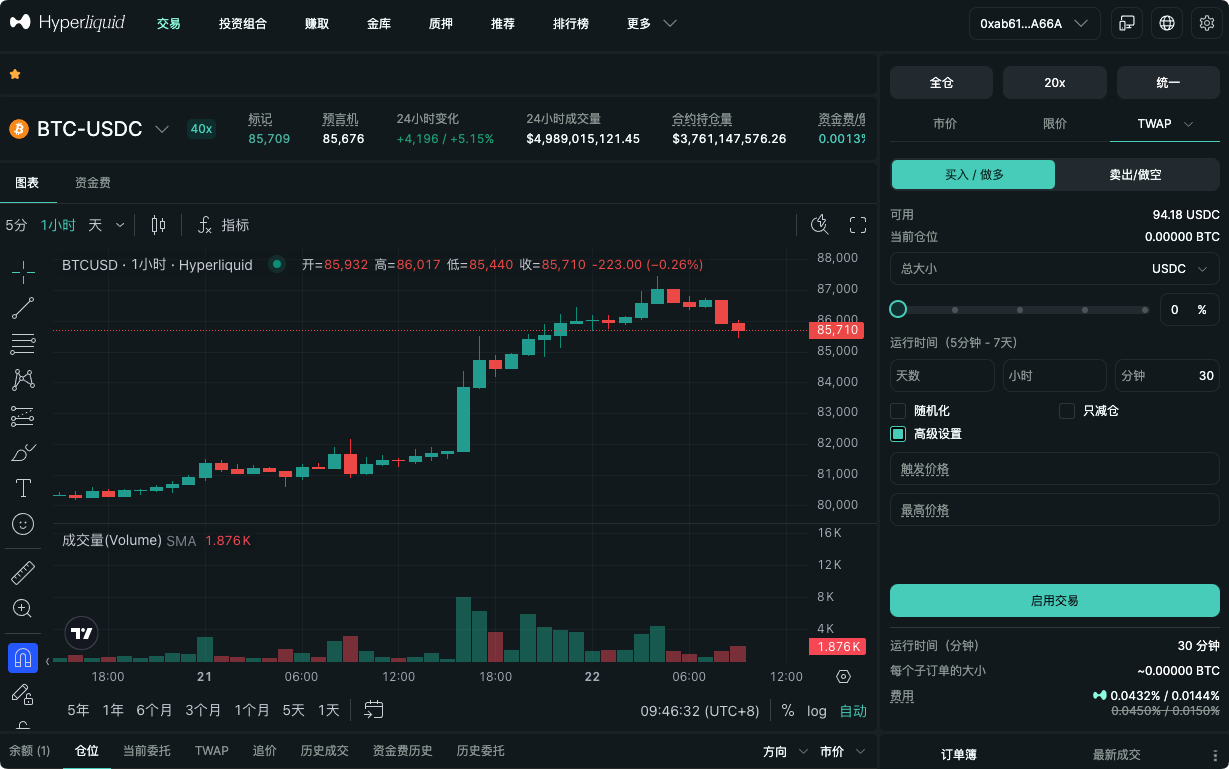1229x769 pixels.
Task: Switch to the 限价 order tab
Action: pos(1055,124)
